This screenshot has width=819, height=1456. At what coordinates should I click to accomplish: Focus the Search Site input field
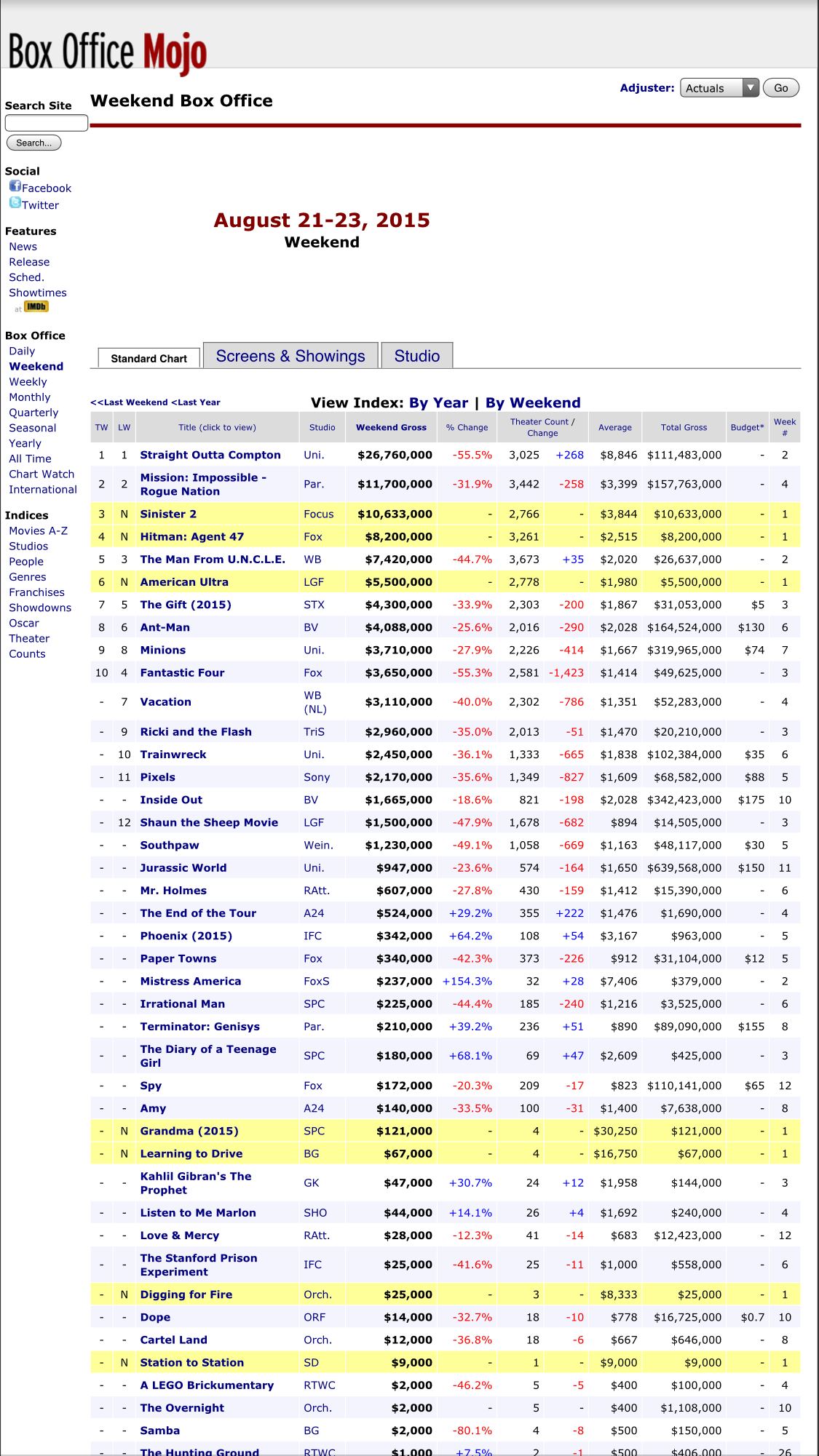pos(47,123)
